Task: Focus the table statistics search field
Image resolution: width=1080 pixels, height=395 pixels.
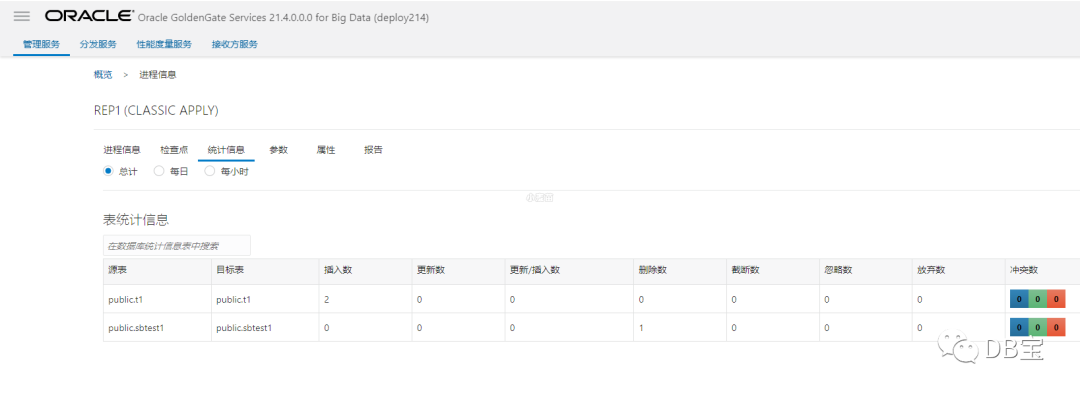Action: click(x=177, y=245)
